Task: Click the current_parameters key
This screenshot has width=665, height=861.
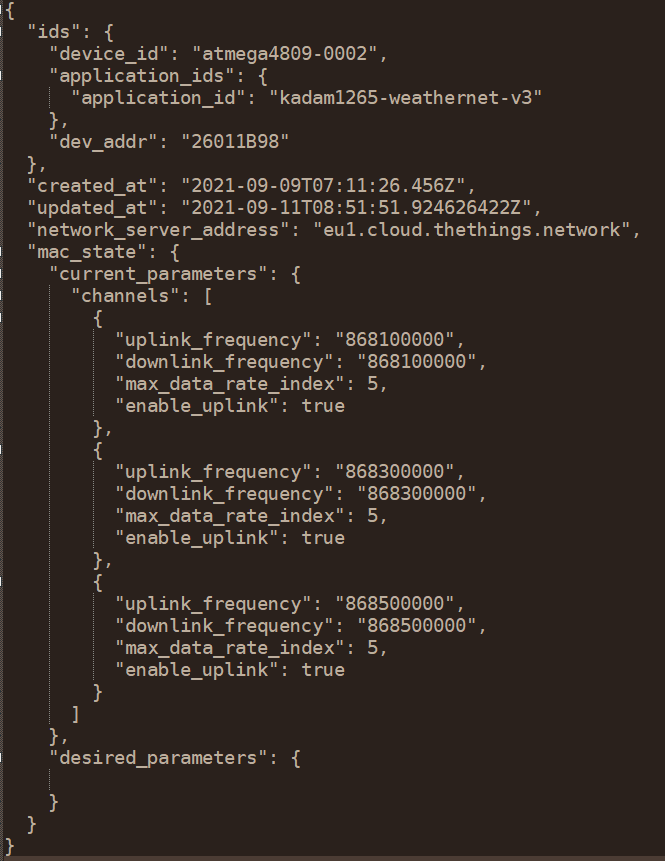Action: click(158, 274)
